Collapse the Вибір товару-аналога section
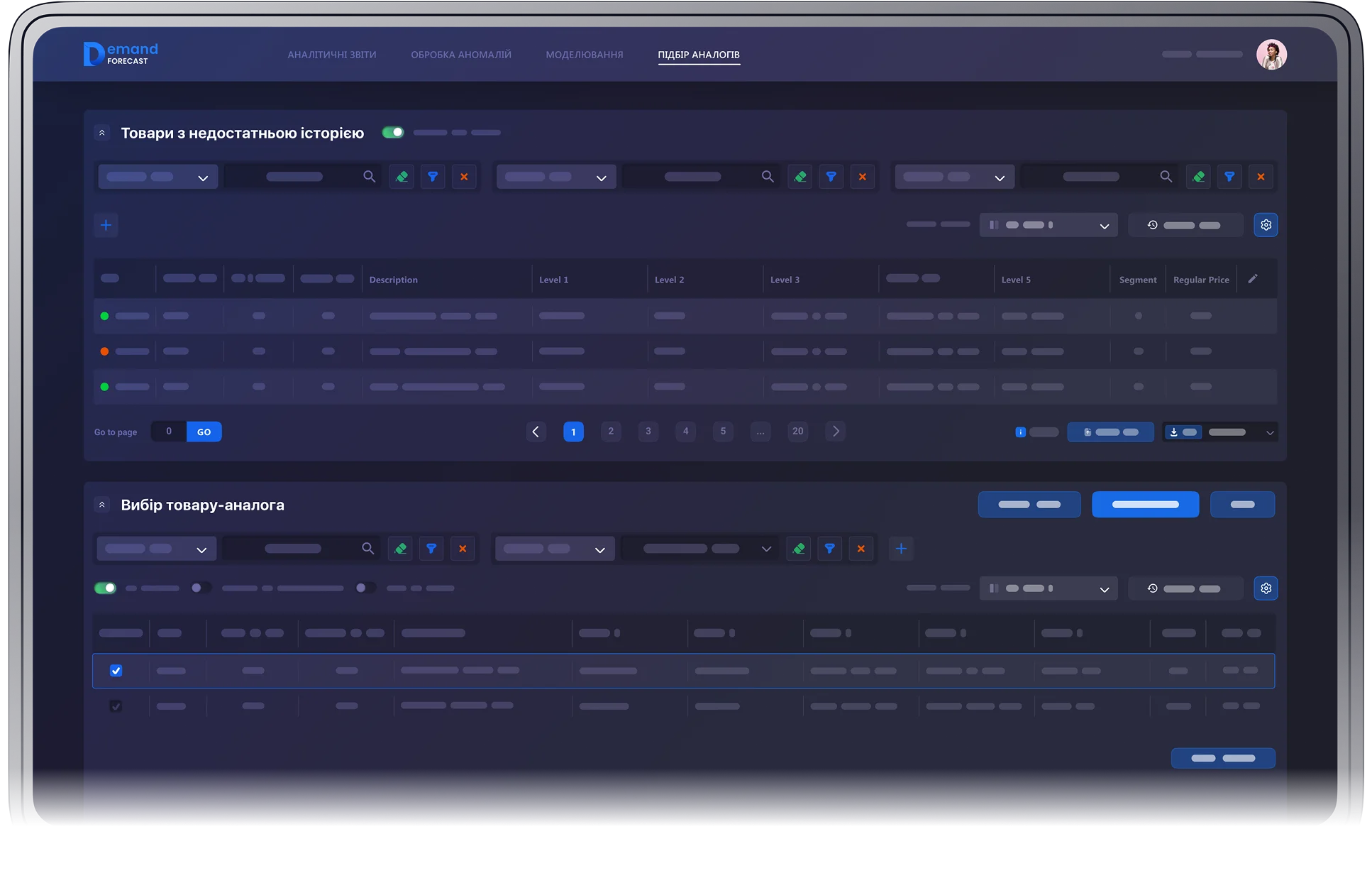 [x=102, y=505]
